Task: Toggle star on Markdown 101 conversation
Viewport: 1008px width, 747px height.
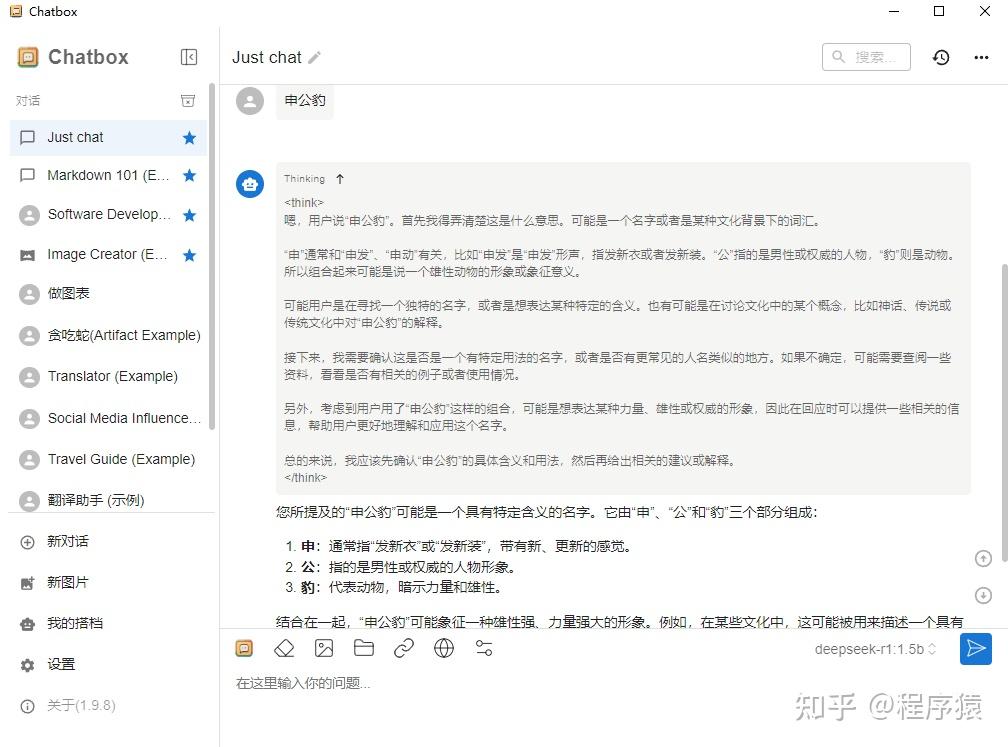Action: (189, 176)
